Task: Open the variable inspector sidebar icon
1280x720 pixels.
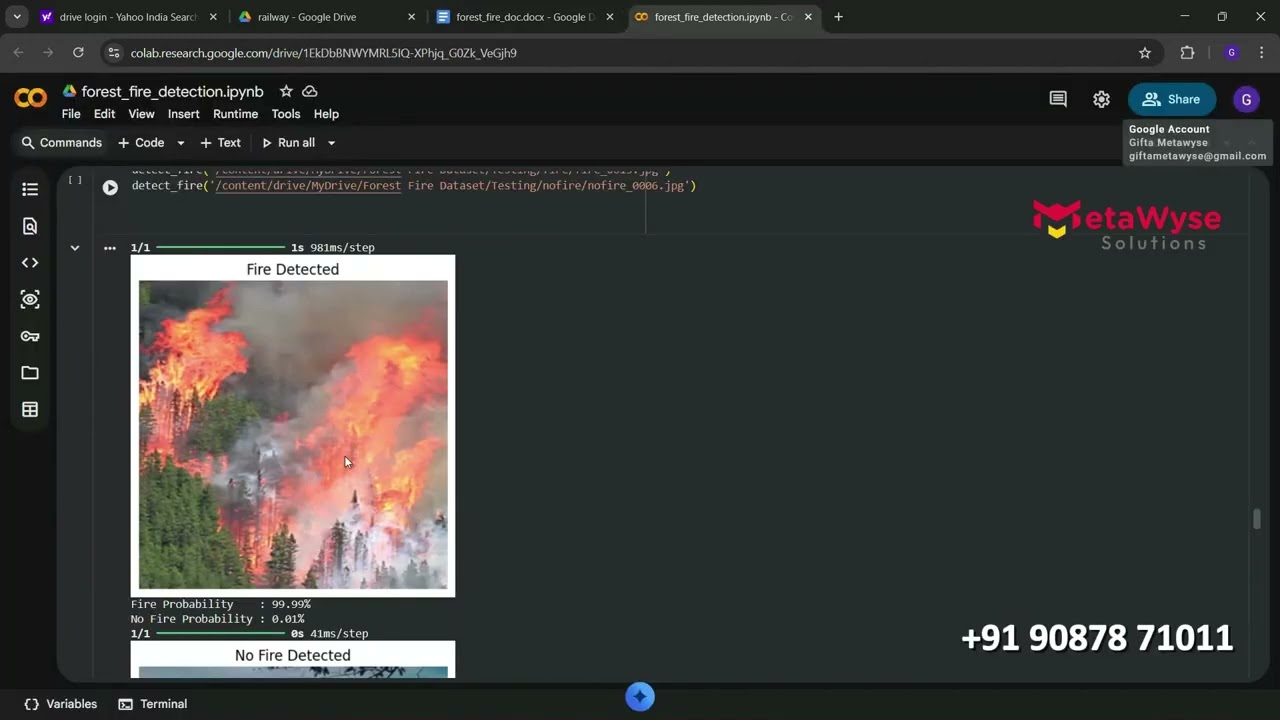Action: tap(30, 299)
